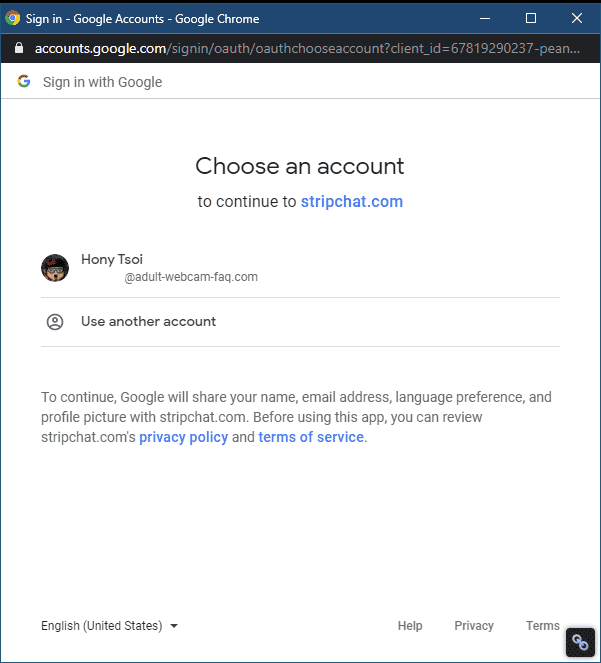
Task: Minimize the sign-in window
Action: (x=485, y=18)
